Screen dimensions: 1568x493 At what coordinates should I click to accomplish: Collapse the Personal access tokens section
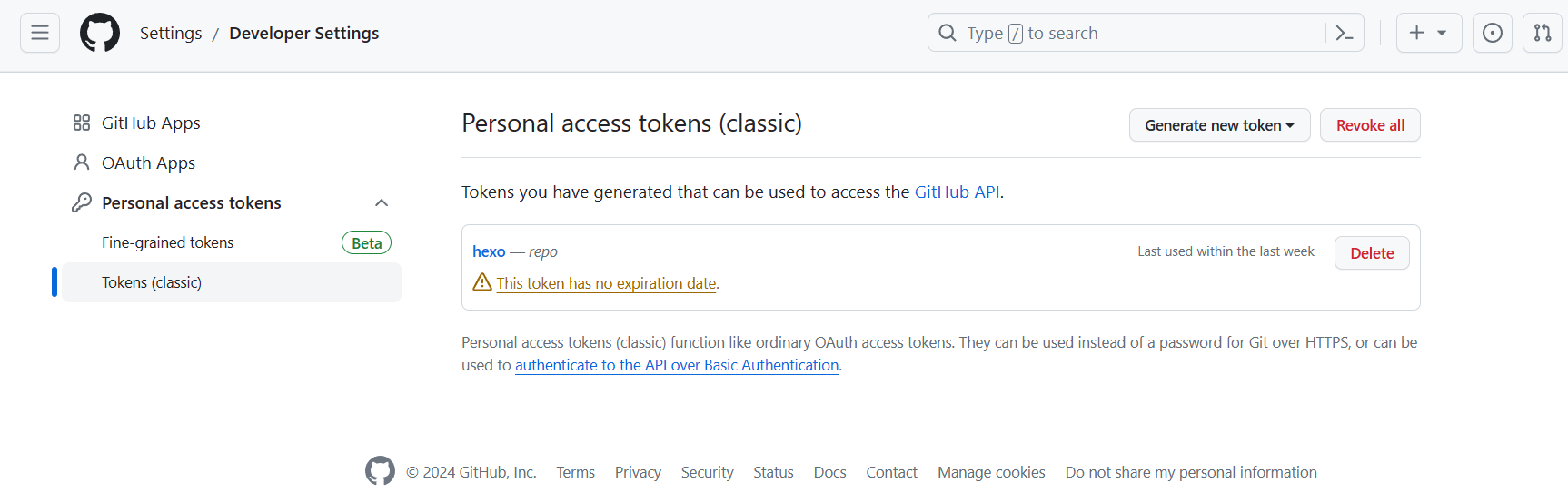pyautogui.click(x=382, y=202)
